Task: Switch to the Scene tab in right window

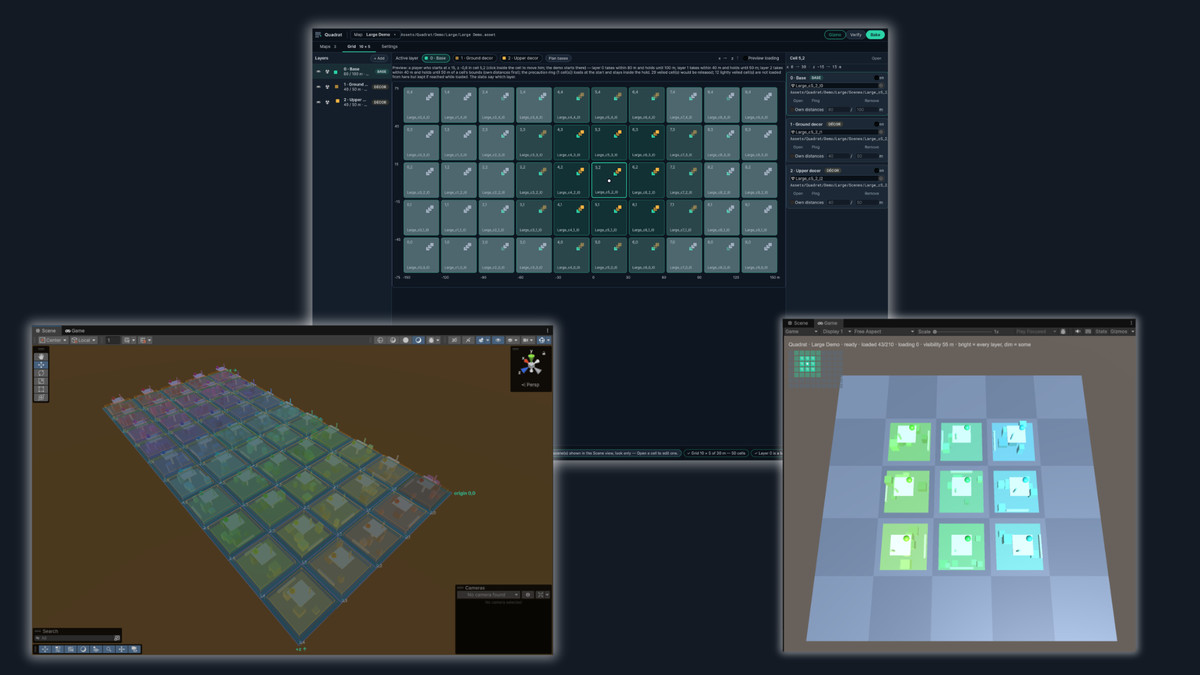Action: [799, 323]
